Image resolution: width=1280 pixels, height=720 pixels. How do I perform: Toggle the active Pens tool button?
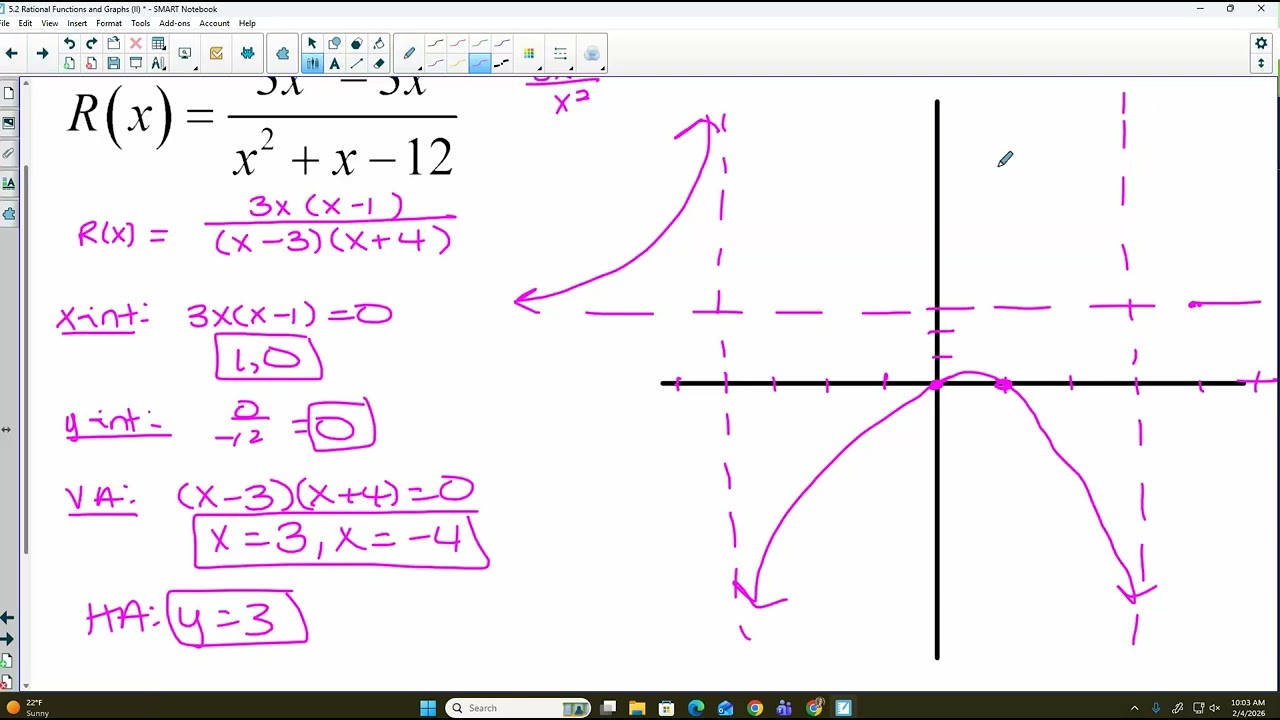(312, 63)
